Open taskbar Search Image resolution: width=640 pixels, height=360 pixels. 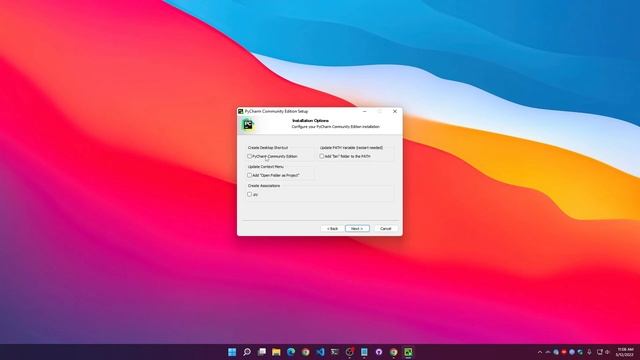click(247, 352)
